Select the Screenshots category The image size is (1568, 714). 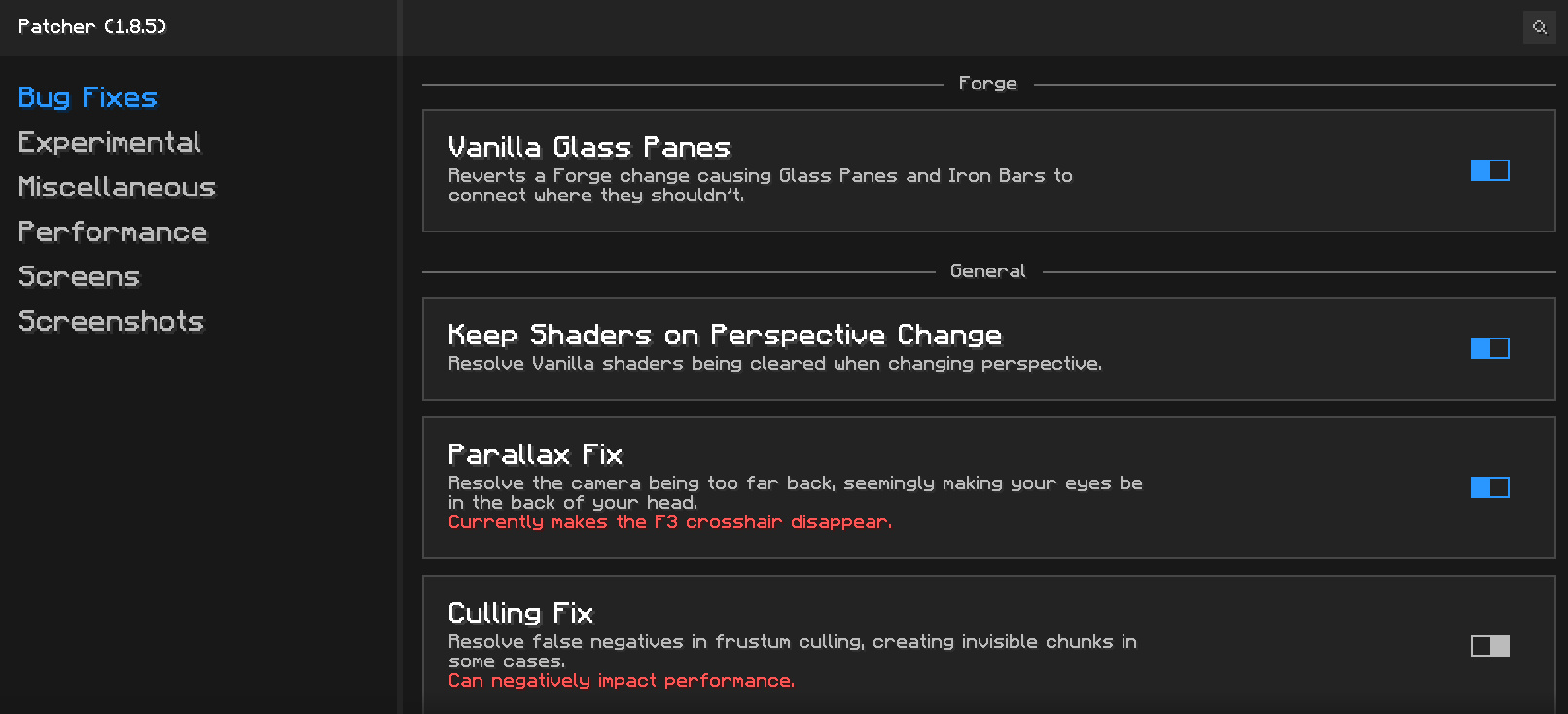[111, 321]
